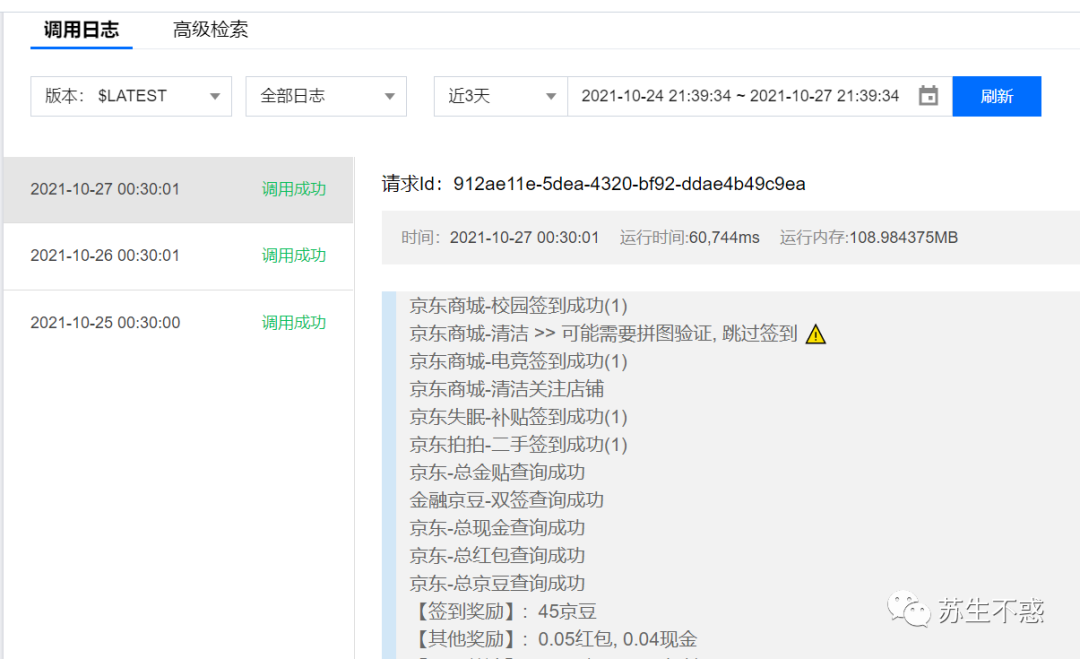Screen dimensions: 1080x659
Task: Click log line 京东拍拍-二手签到成功(1)
Action: point(518,445)
